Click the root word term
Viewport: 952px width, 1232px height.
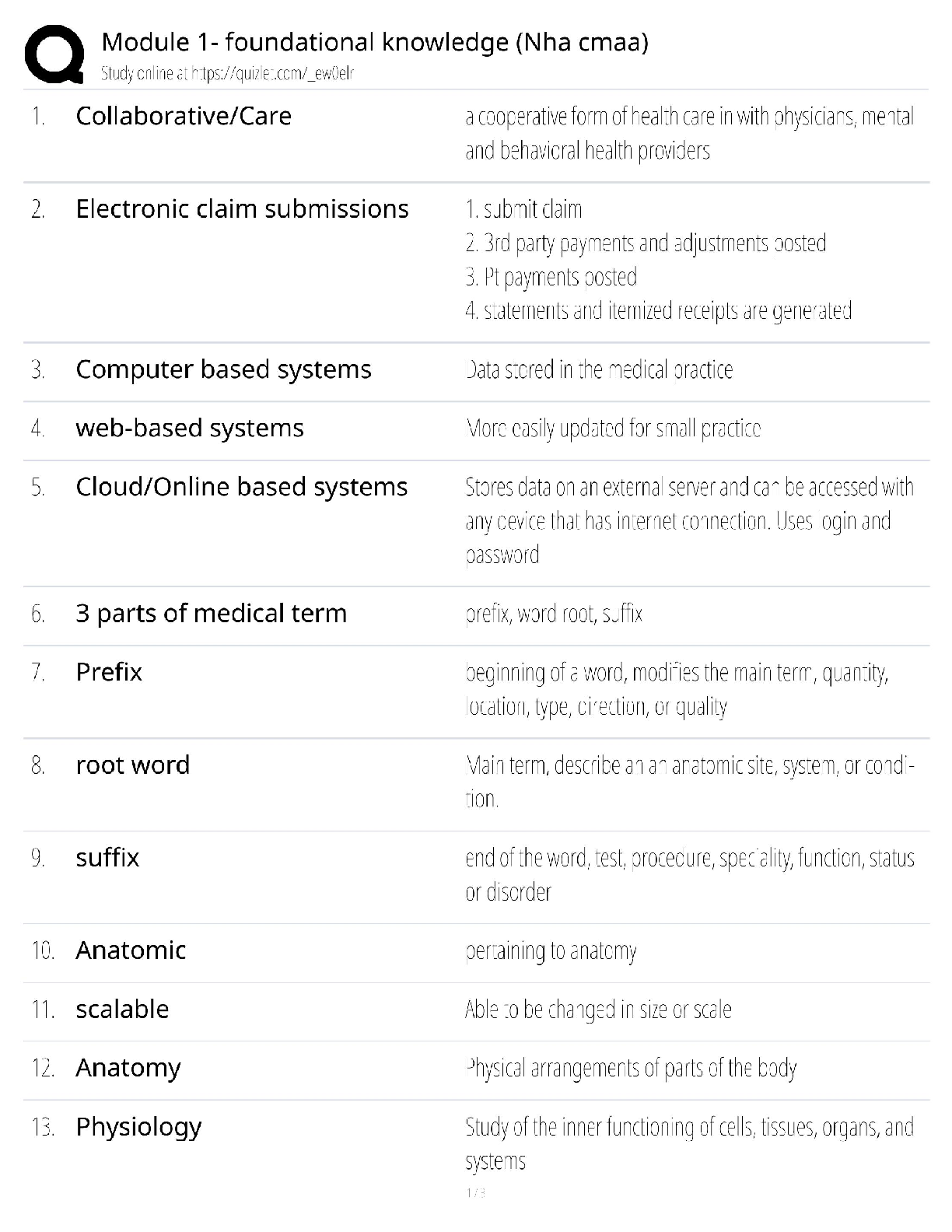pos(132,765)
